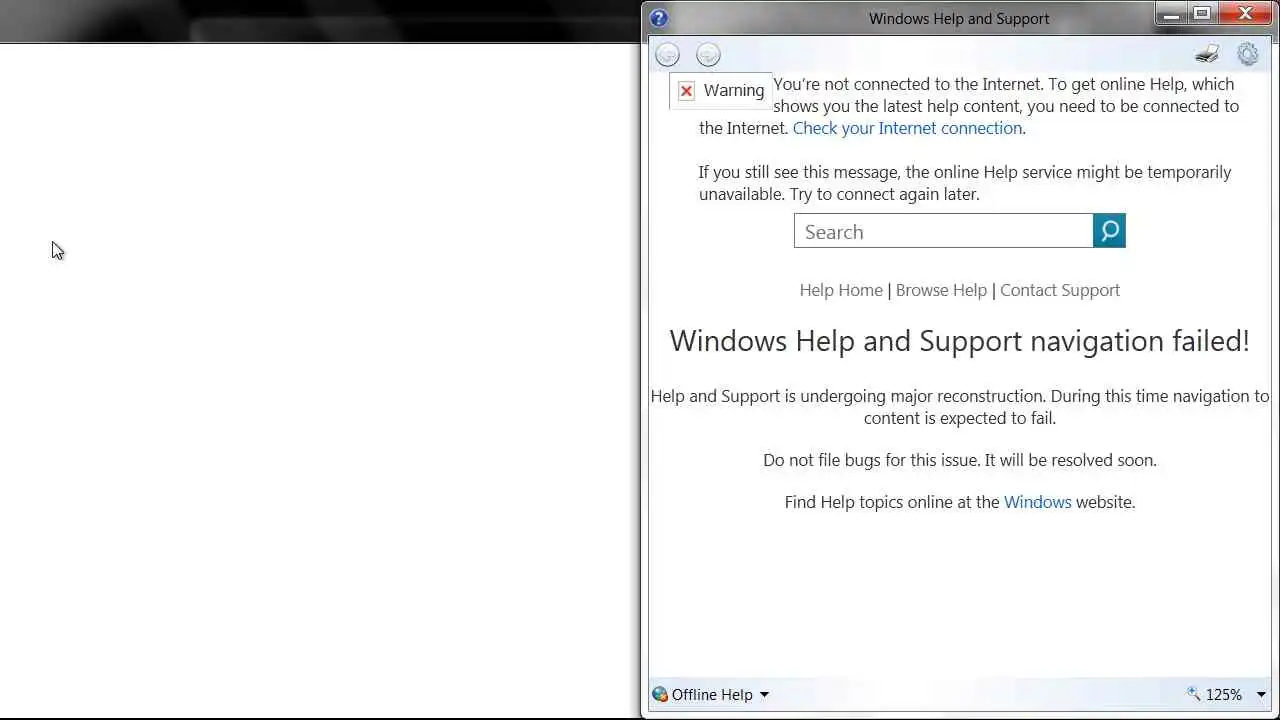
Task: Open the Help Home link
Action: [841, 290]
